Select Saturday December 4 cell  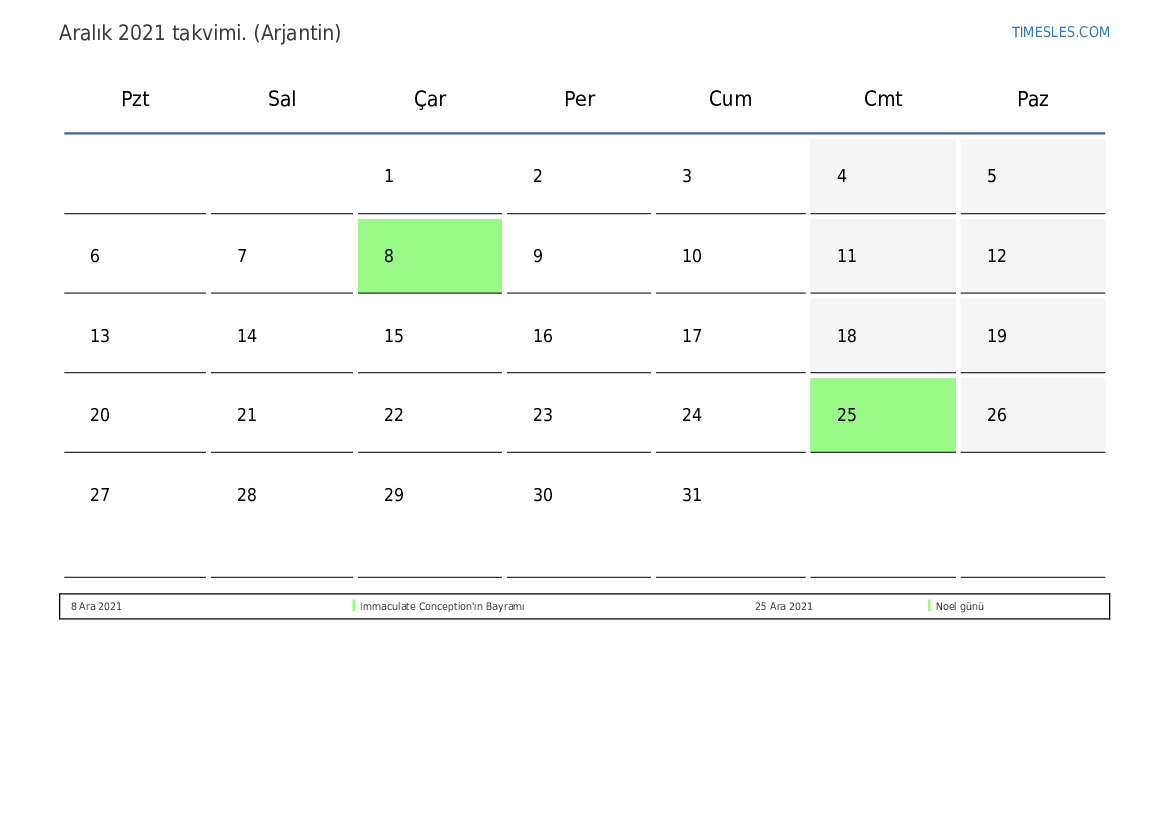click(x=883, y=176)
